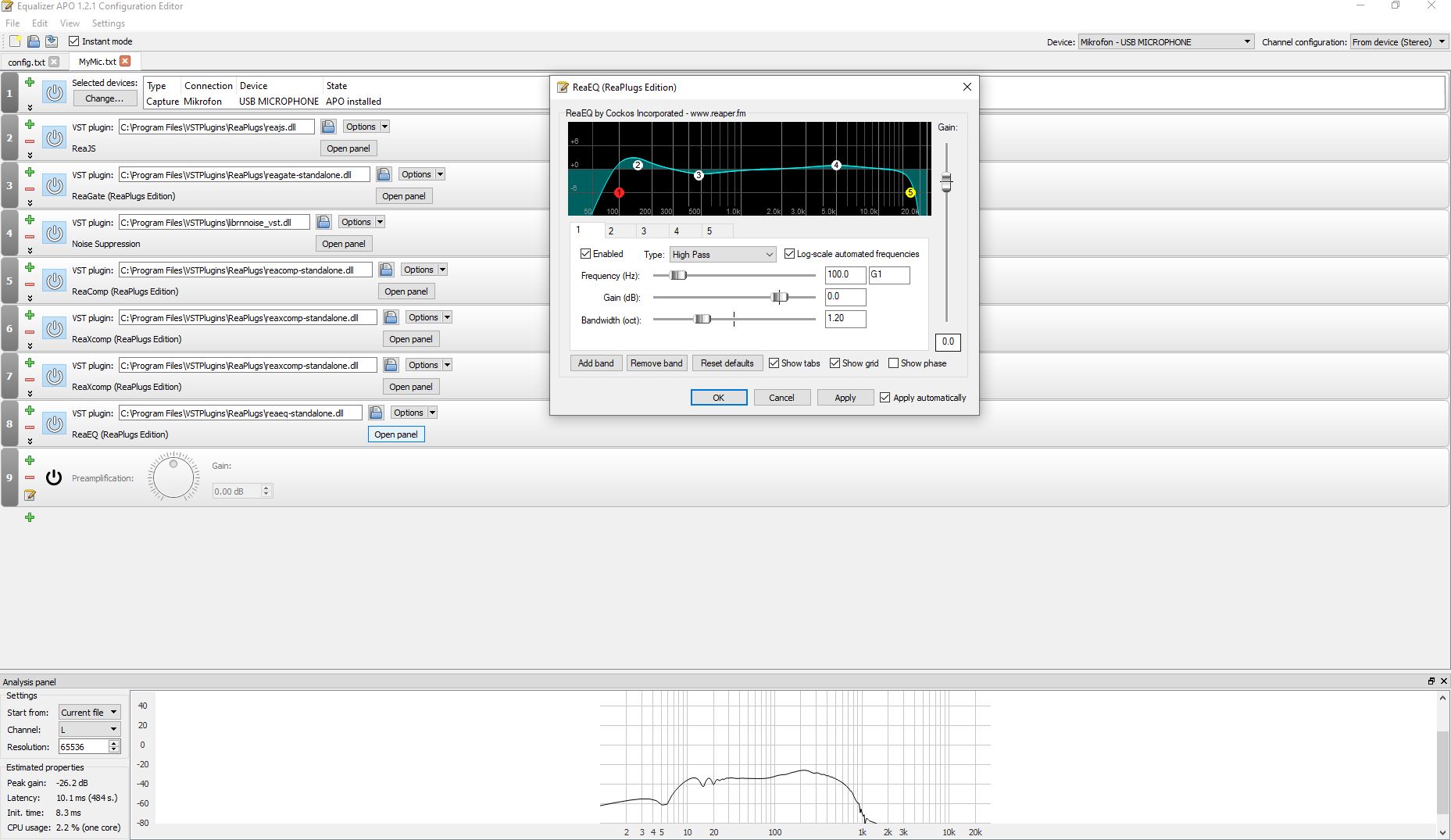Toggle power icon of Noise Suppression row
1451x840 pixels.
pos(54,233)
